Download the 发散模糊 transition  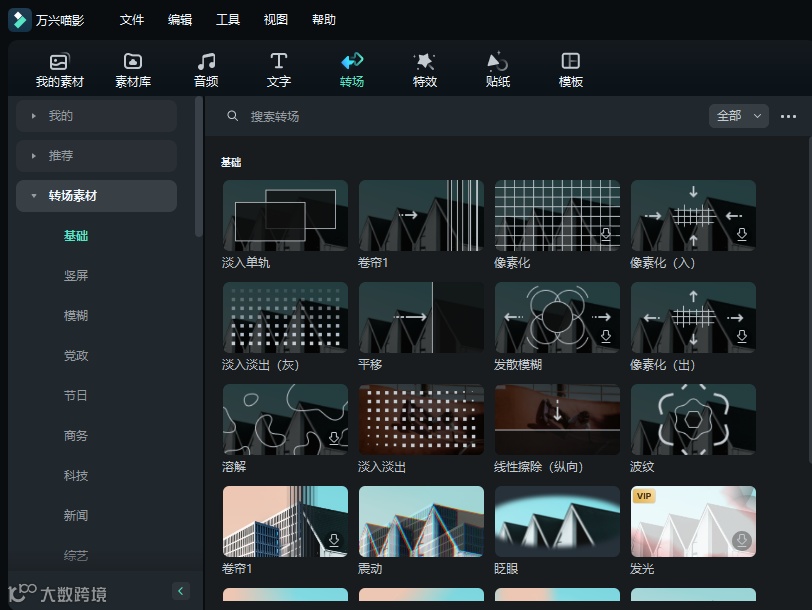click(606, 337)
